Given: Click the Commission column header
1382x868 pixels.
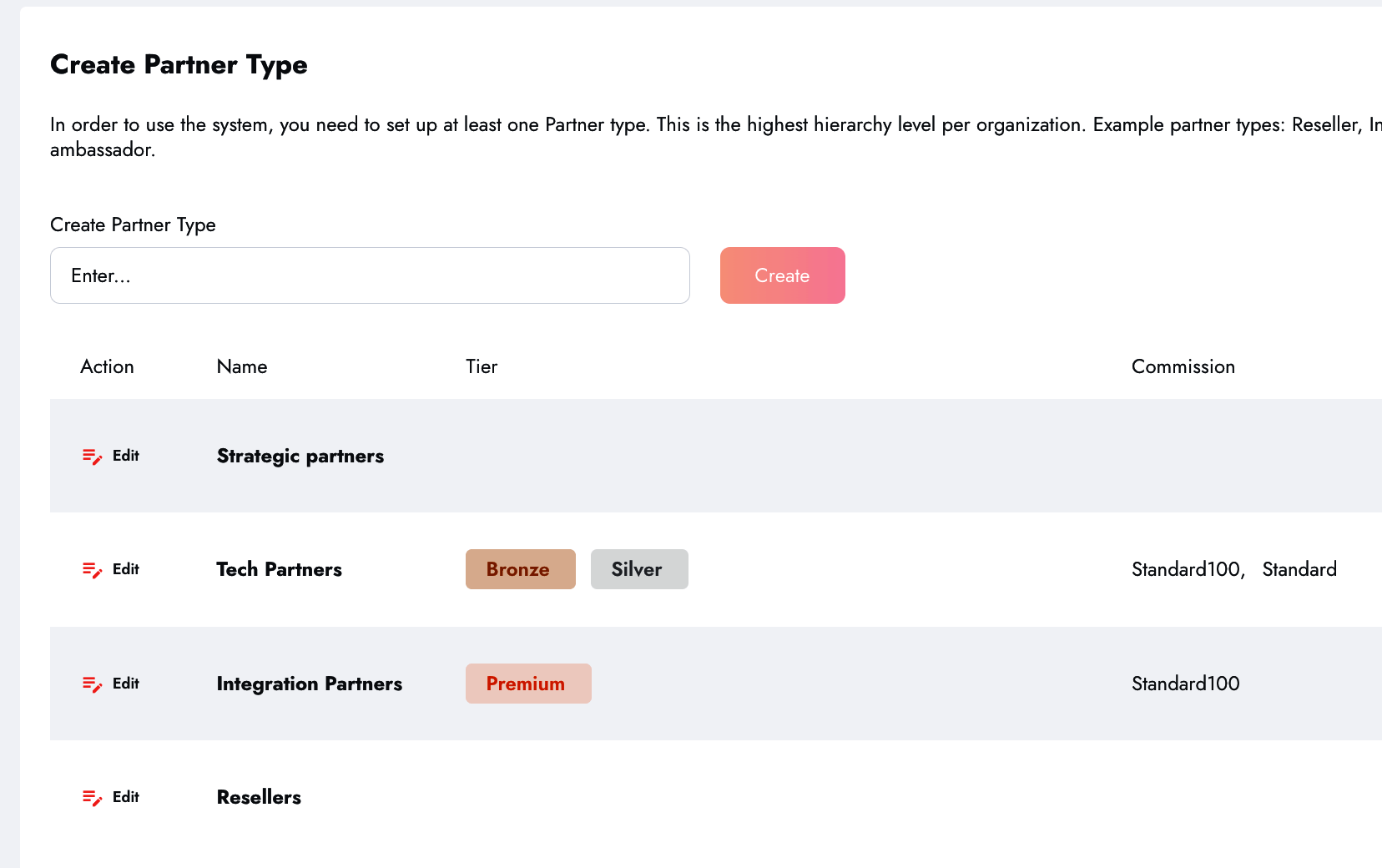Looking at the screenshot, I should click(1183, 366).
